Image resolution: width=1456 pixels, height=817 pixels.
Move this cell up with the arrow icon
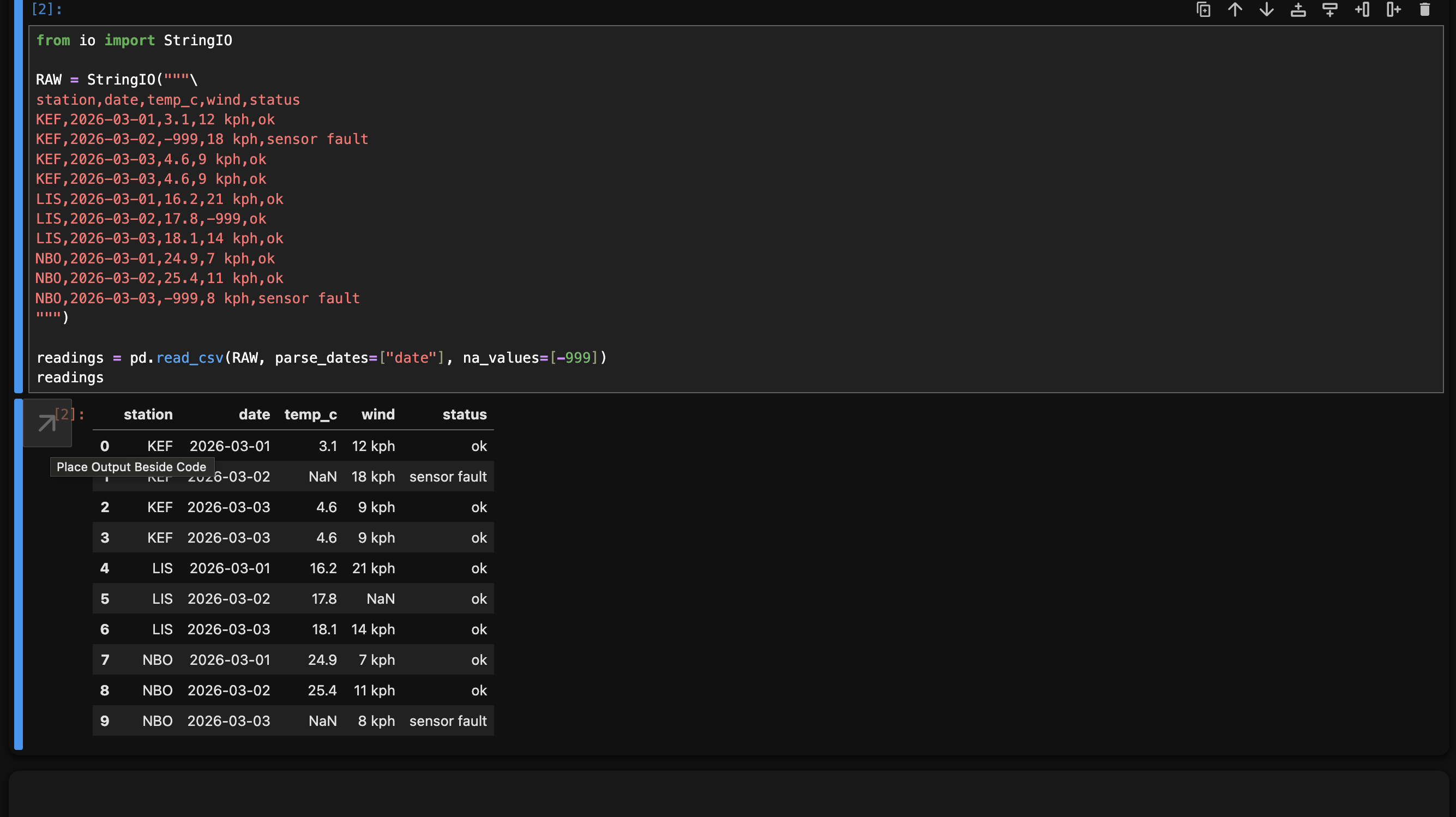tap(1235, 10)
